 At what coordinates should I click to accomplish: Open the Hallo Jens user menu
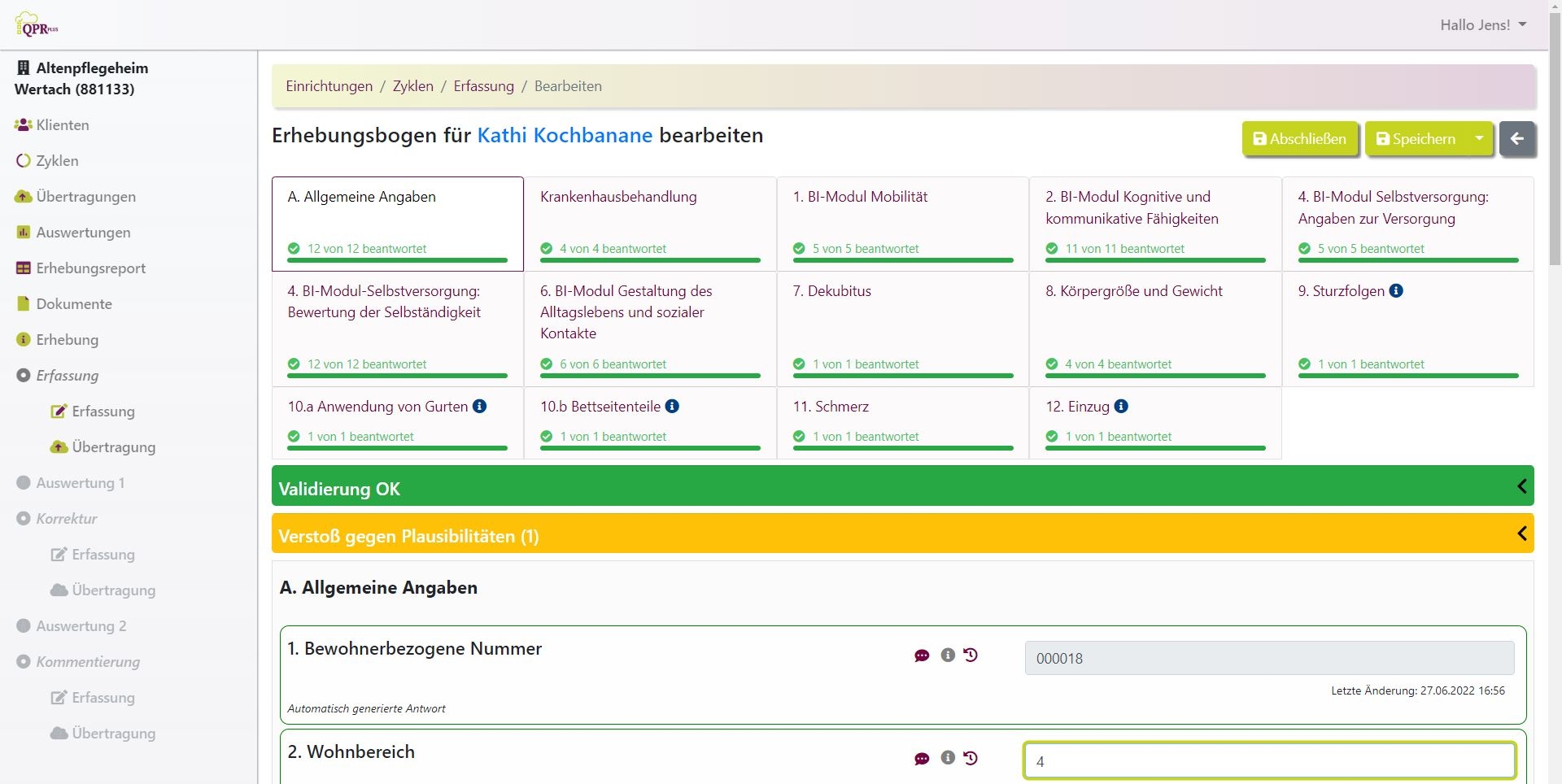click(1483, 25)
